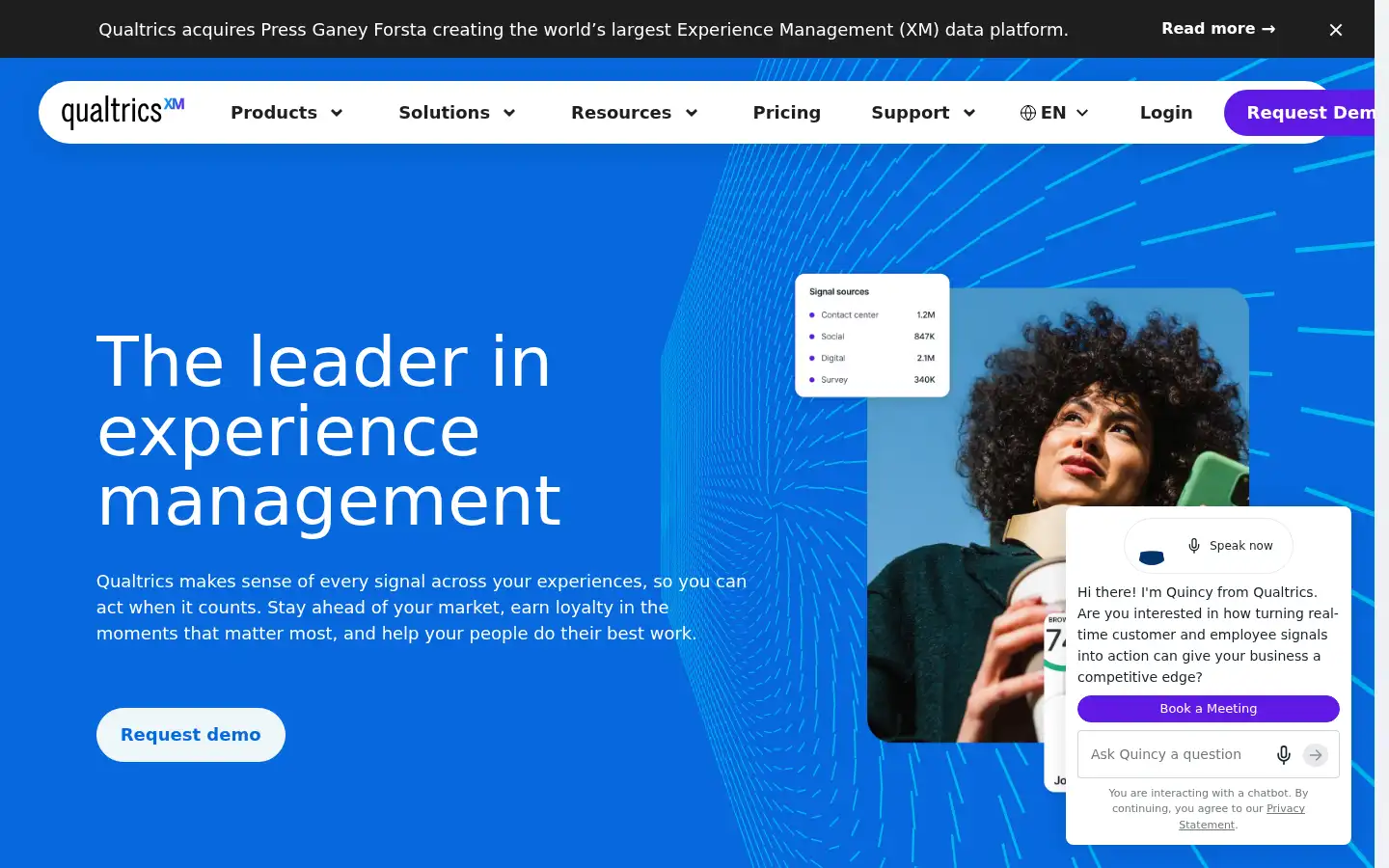Click the Quincy chatbot avatar icon
Screen dimensions: 1389x868
1152,556
